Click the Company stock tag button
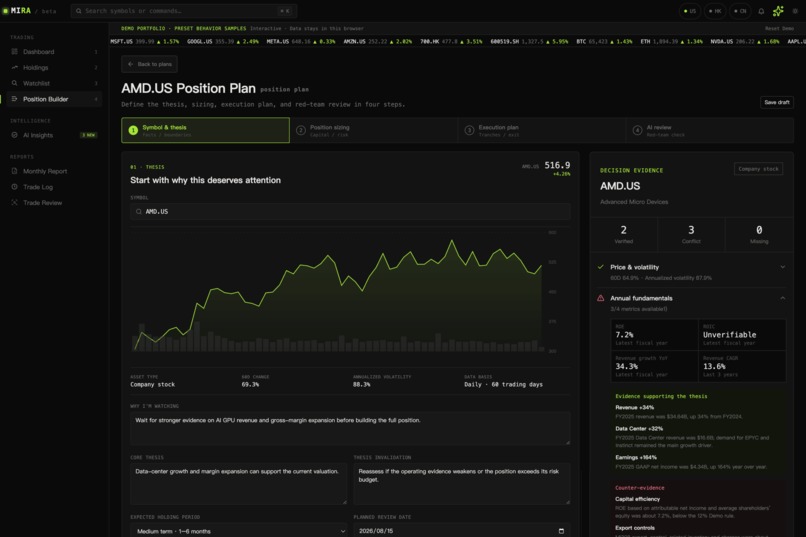The image size is (806, 537). point(758,169)
